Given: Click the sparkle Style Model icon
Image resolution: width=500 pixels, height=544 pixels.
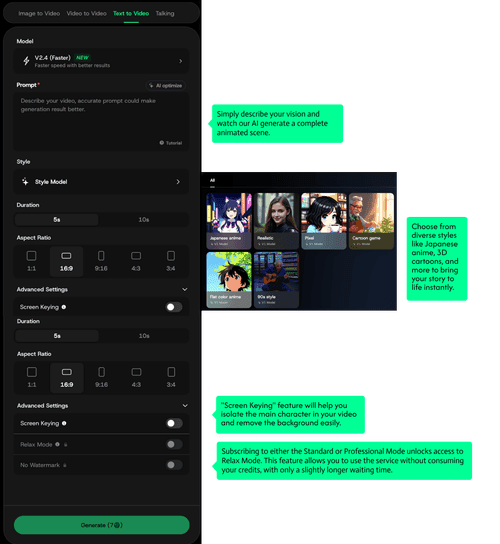Looking at the screenshot, I should click(25, 181).
